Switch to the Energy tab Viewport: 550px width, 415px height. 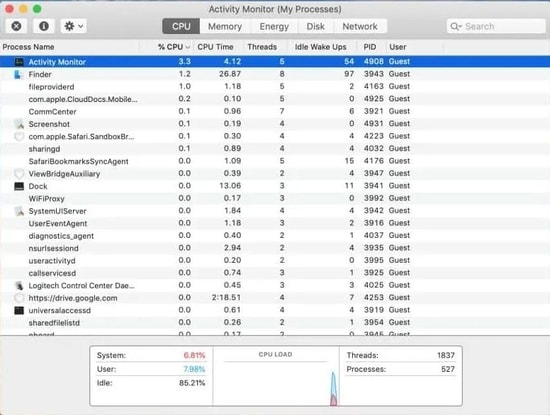(274, 26)
